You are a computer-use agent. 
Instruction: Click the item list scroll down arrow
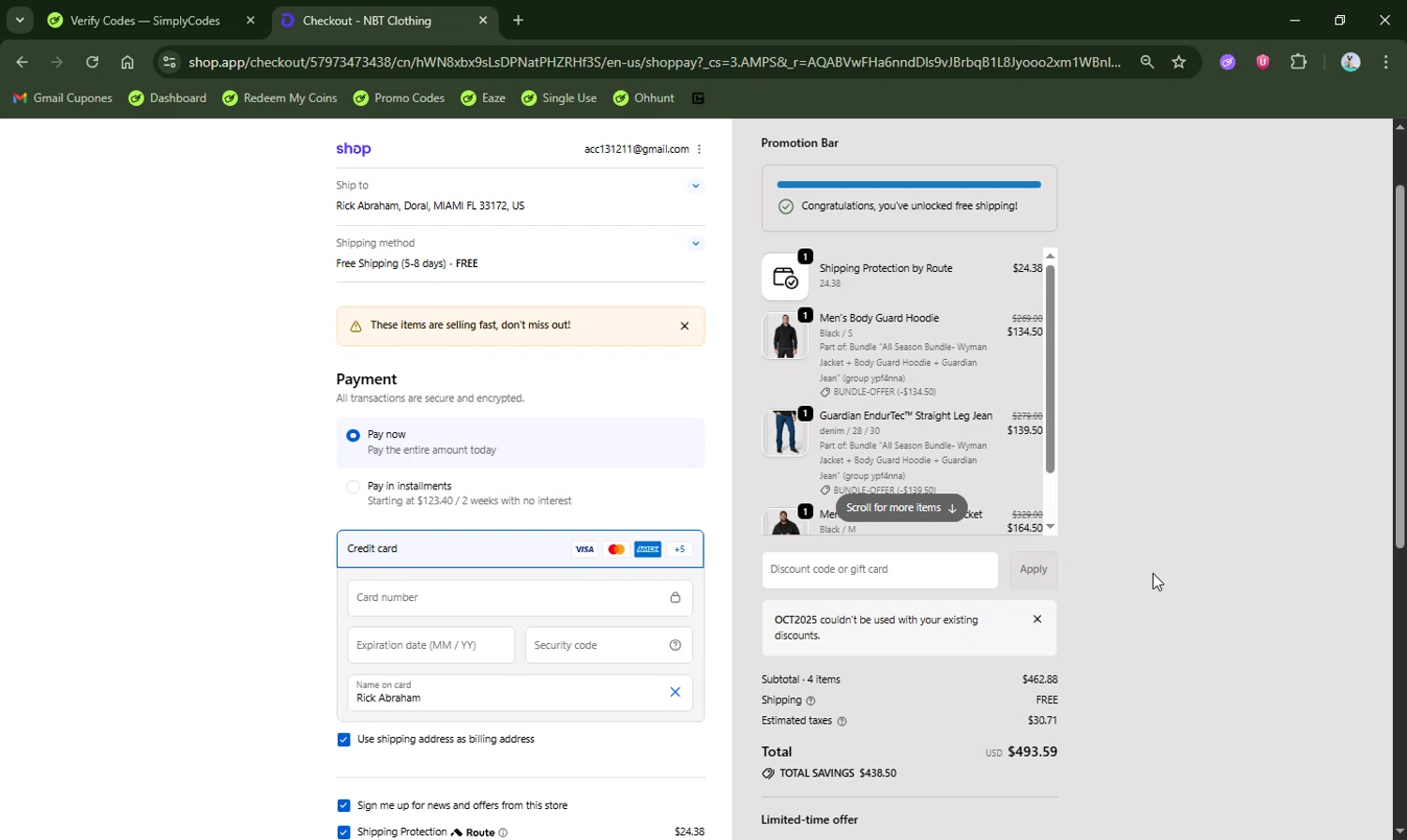[1051, 527]
